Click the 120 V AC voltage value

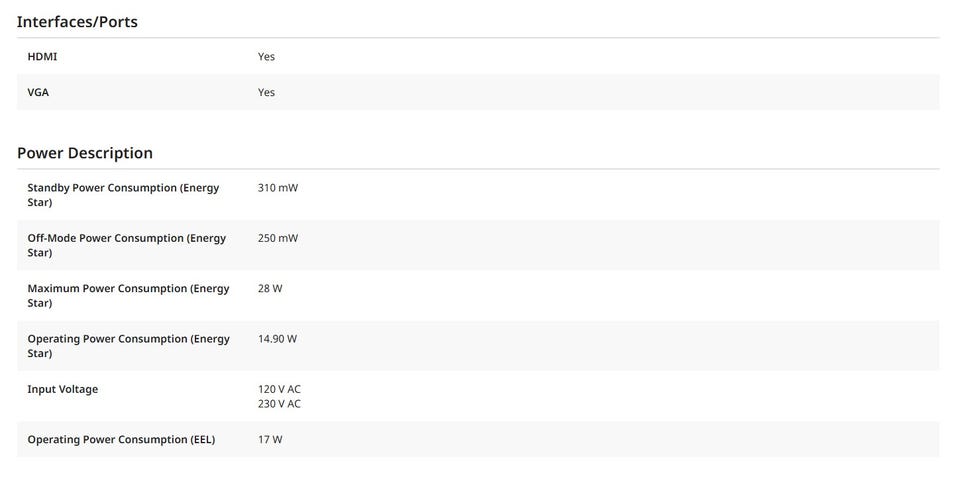coord(279,389)
